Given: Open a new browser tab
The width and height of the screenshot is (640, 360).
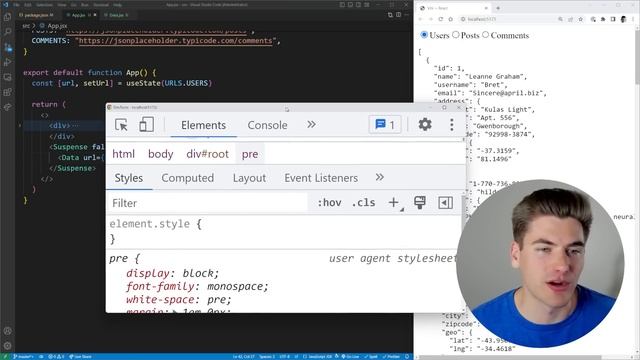Looking at the screenshot, I should pos(498,8).
